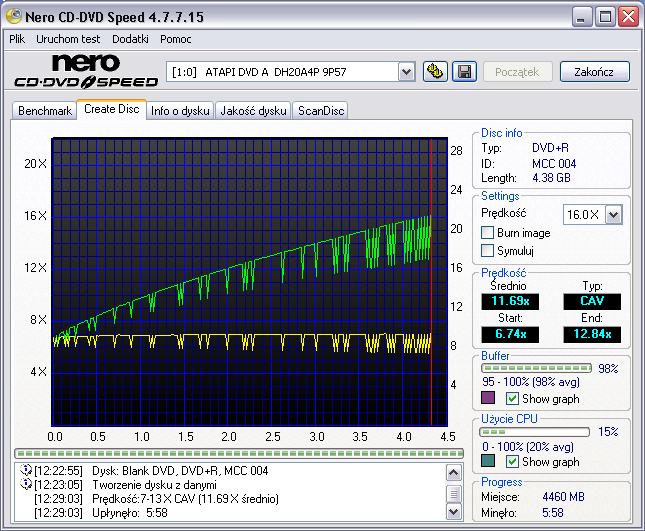Screen dimensions: 645x531
Task: Click the purple Buffer graph color swatch
Action: (488, 398)
